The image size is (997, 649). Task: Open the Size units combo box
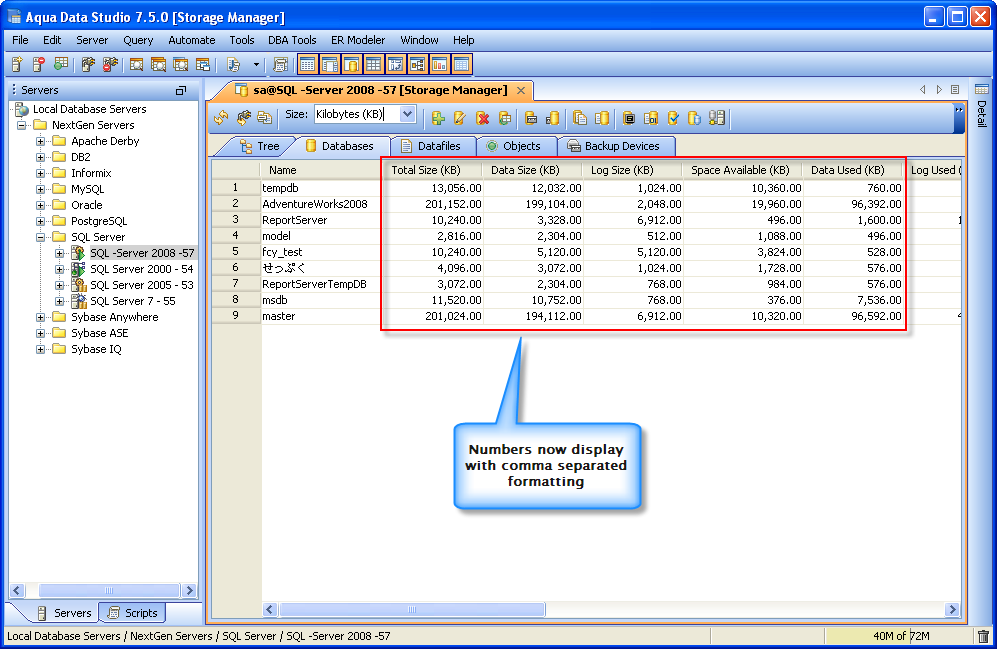(365, 114)
